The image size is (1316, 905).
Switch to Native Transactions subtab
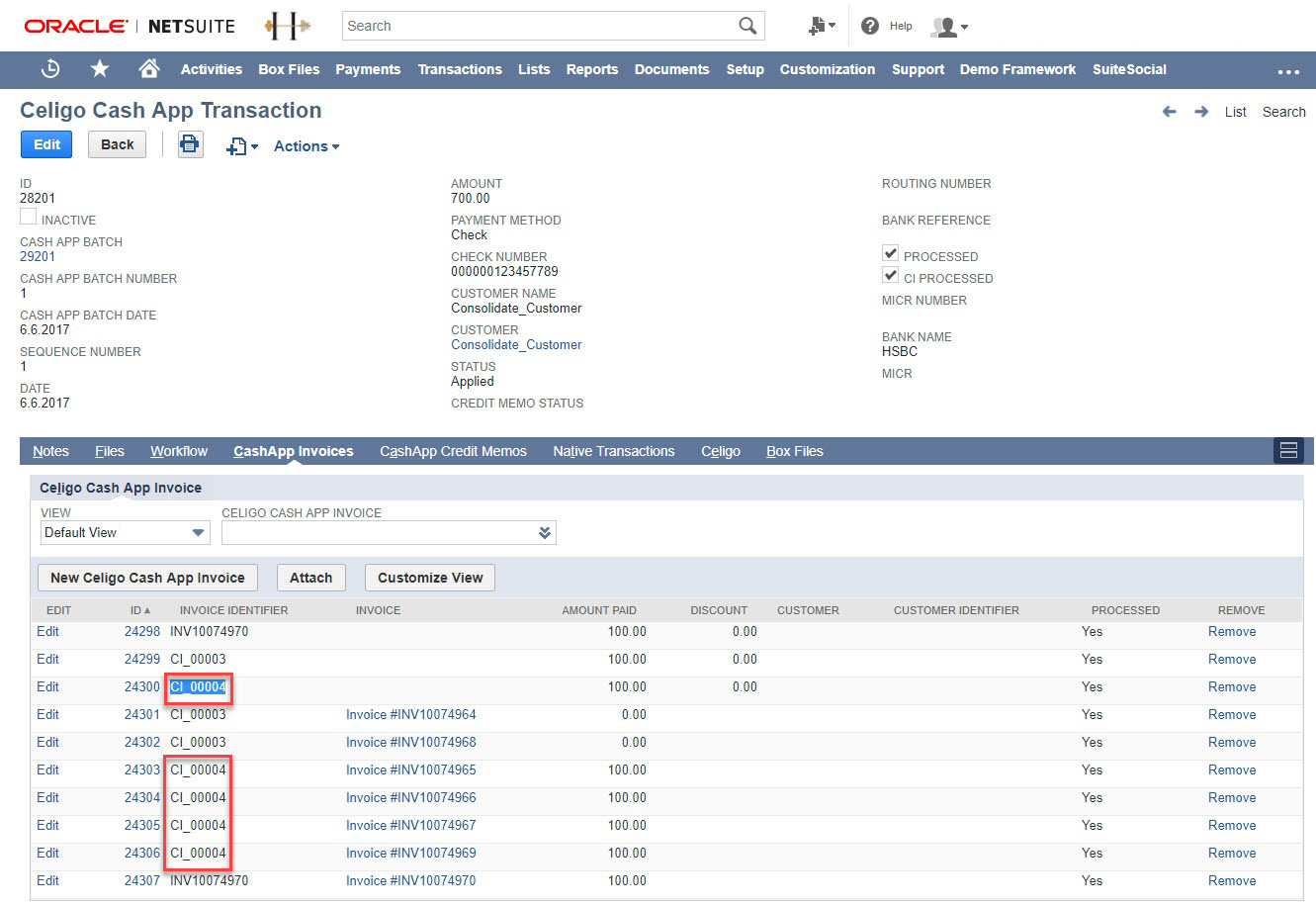[614, 451]
